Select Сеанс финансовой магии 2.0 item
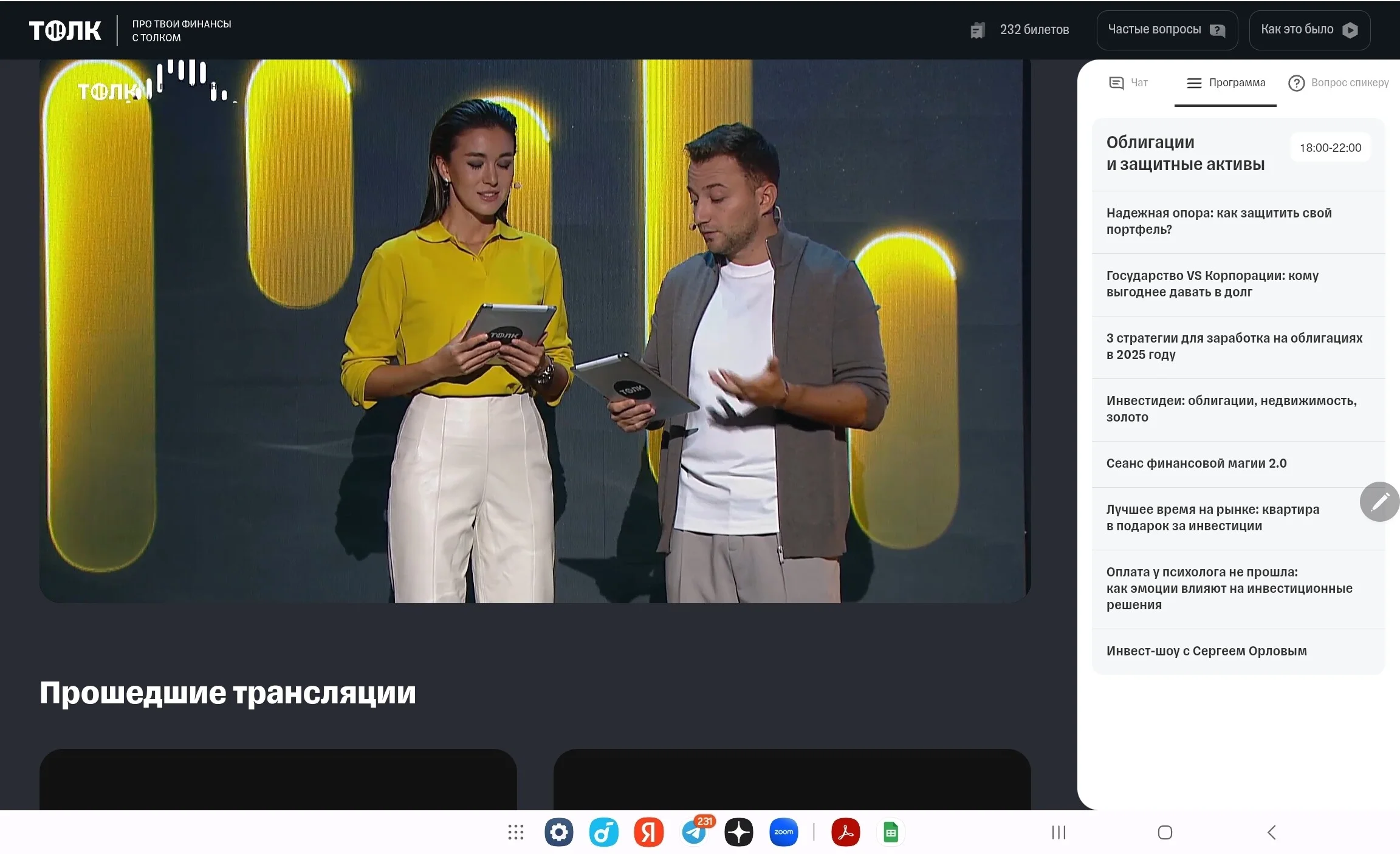Screen dimensions: 1400x854 tap(1238, 464)
